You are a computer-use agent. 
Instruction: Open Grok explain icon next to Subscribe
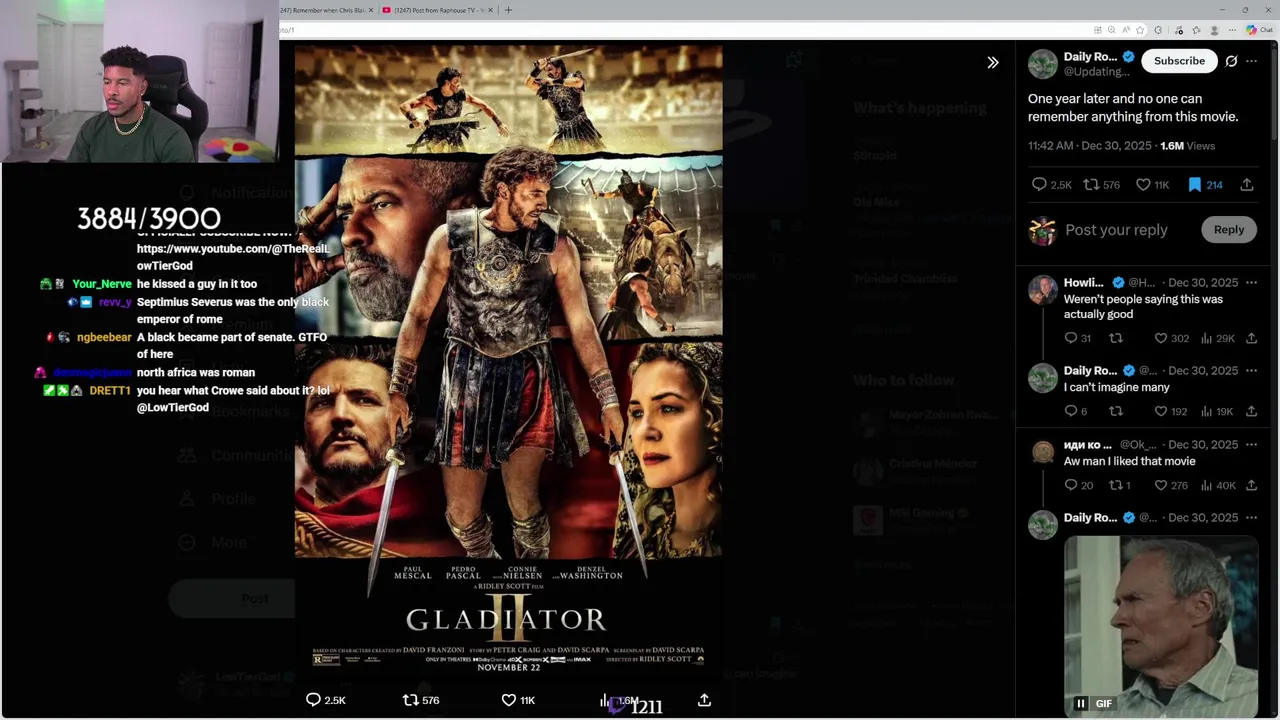1231,61
